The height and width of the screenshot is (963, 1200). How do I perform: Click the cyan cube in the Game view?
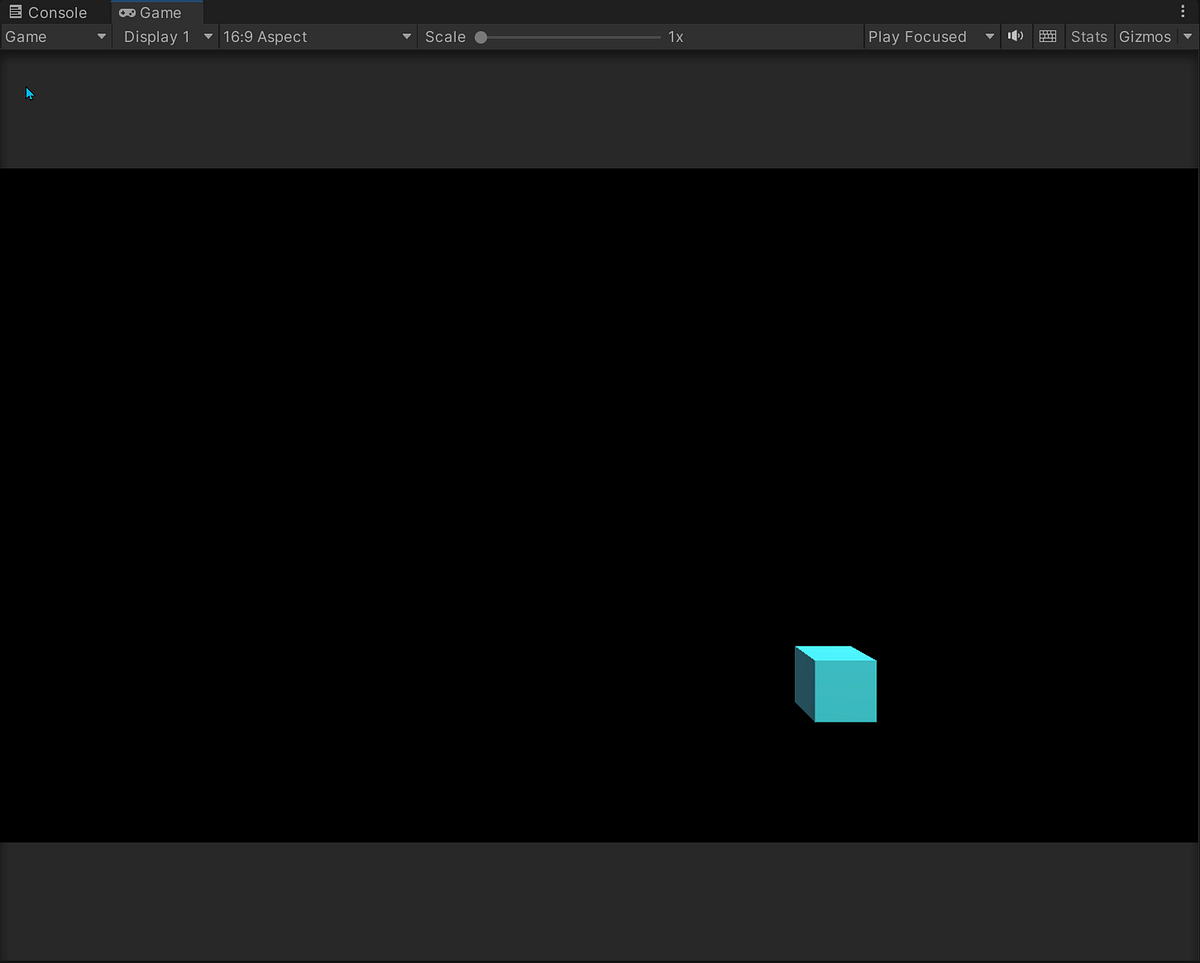click(836, 685)
